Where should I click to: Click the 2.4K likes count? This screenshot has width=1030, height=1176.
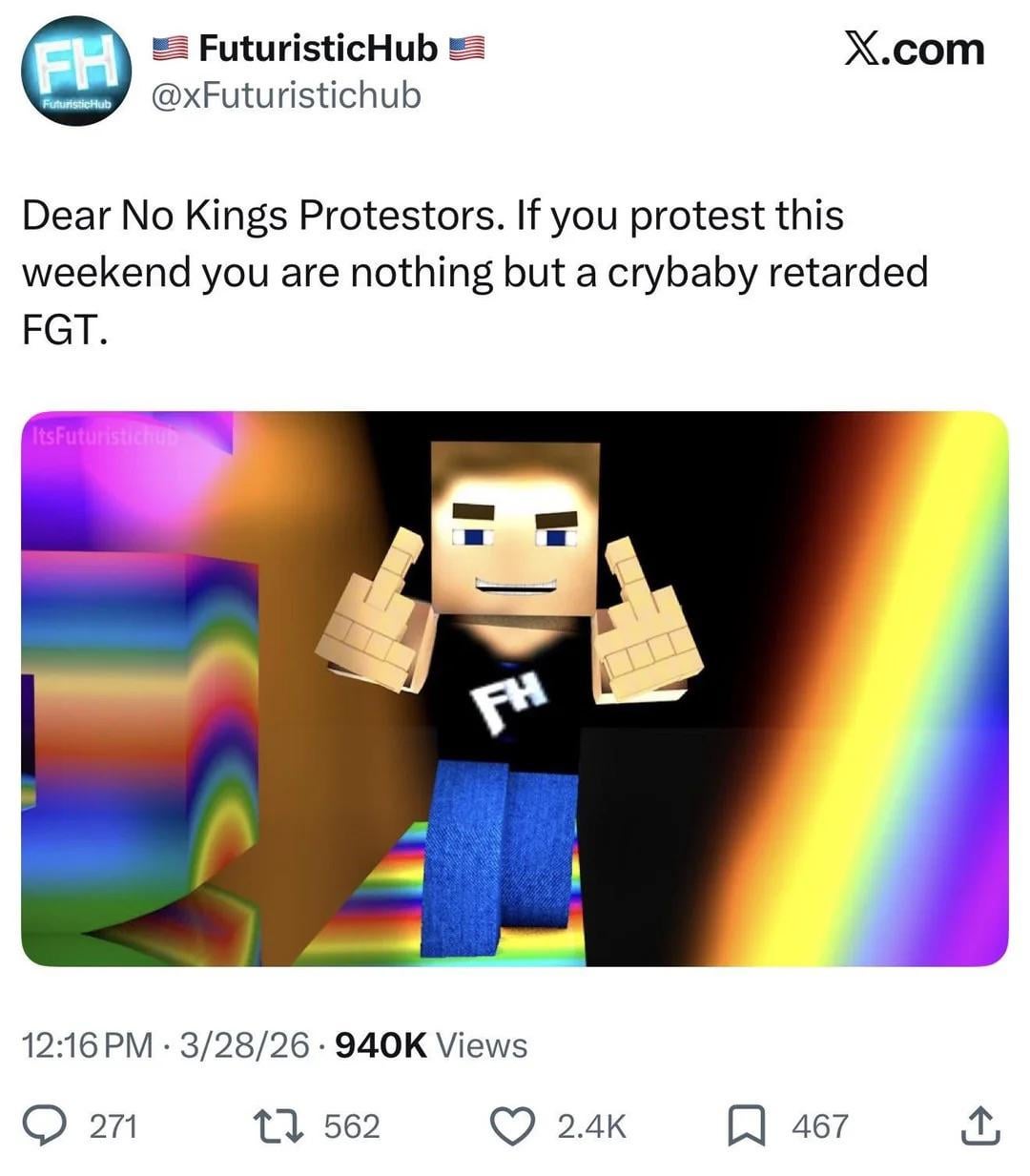591,1126
